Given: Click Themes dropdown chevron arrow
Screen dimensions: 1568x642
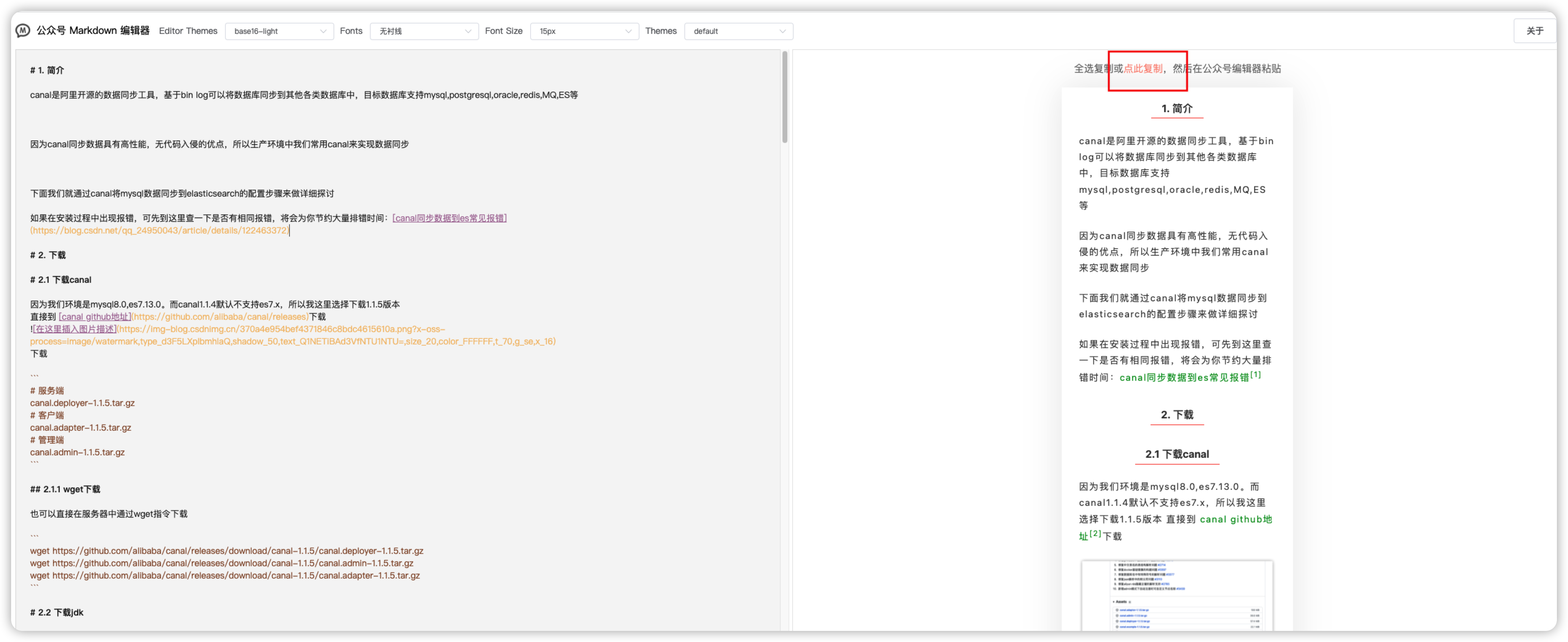Looking at the screenshot, I should click(x=783, y=31).
